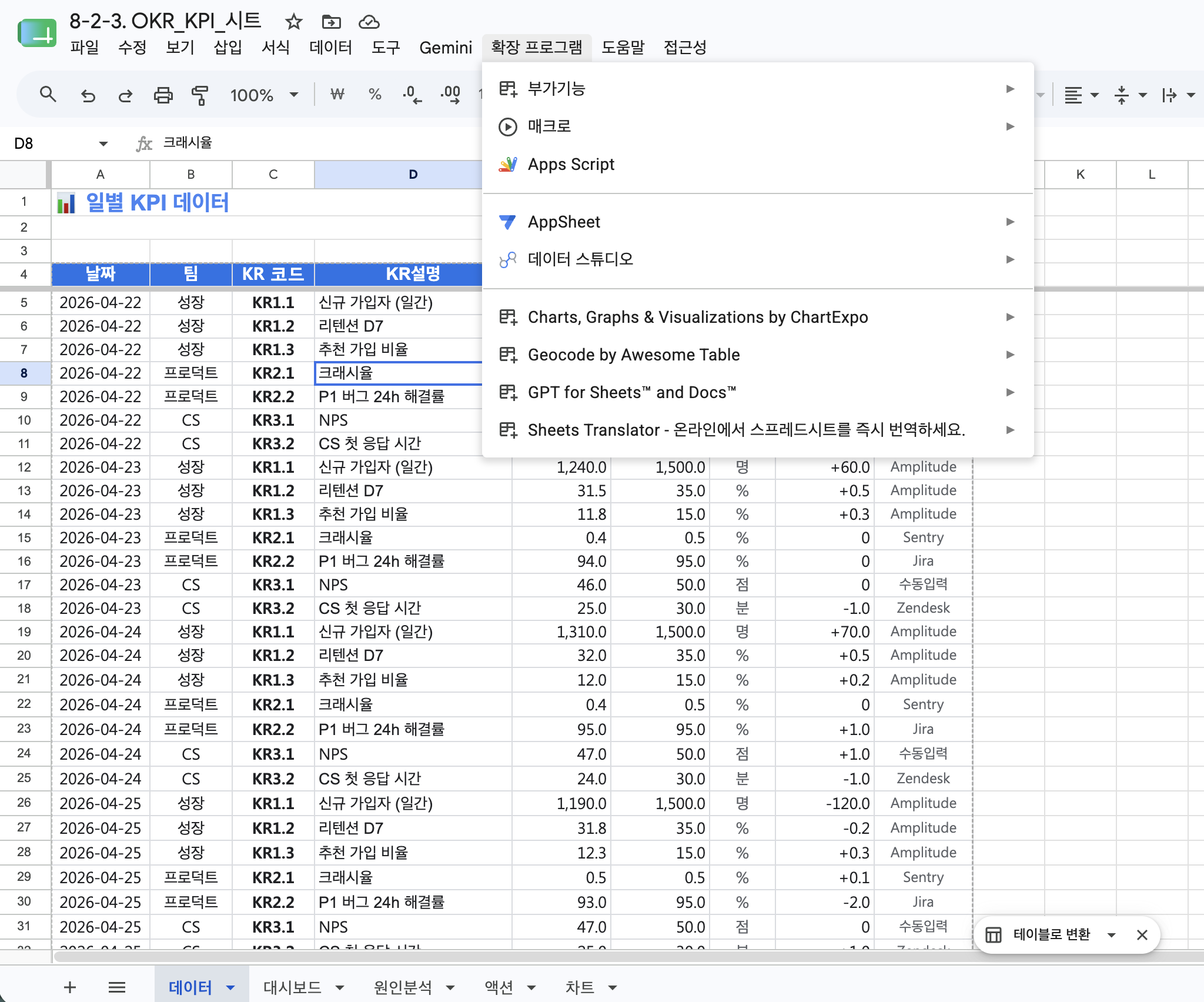The height and width of the screenshot is (1002, 1204).
Task: Click the move to folder icon
Action: click(x=331, y=22)
